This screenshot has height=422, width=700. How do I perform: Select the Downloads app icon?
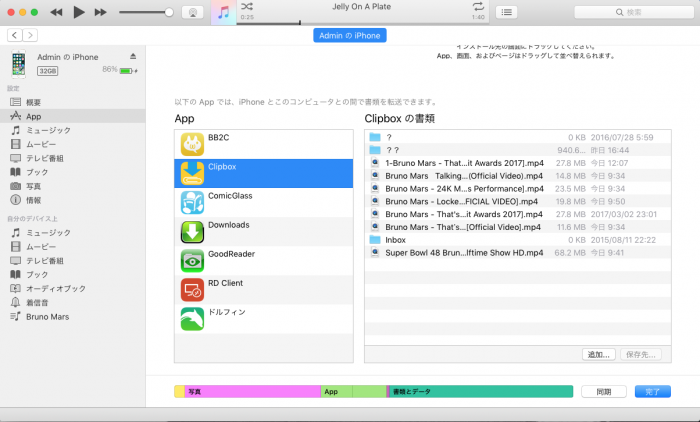point(192,232)
